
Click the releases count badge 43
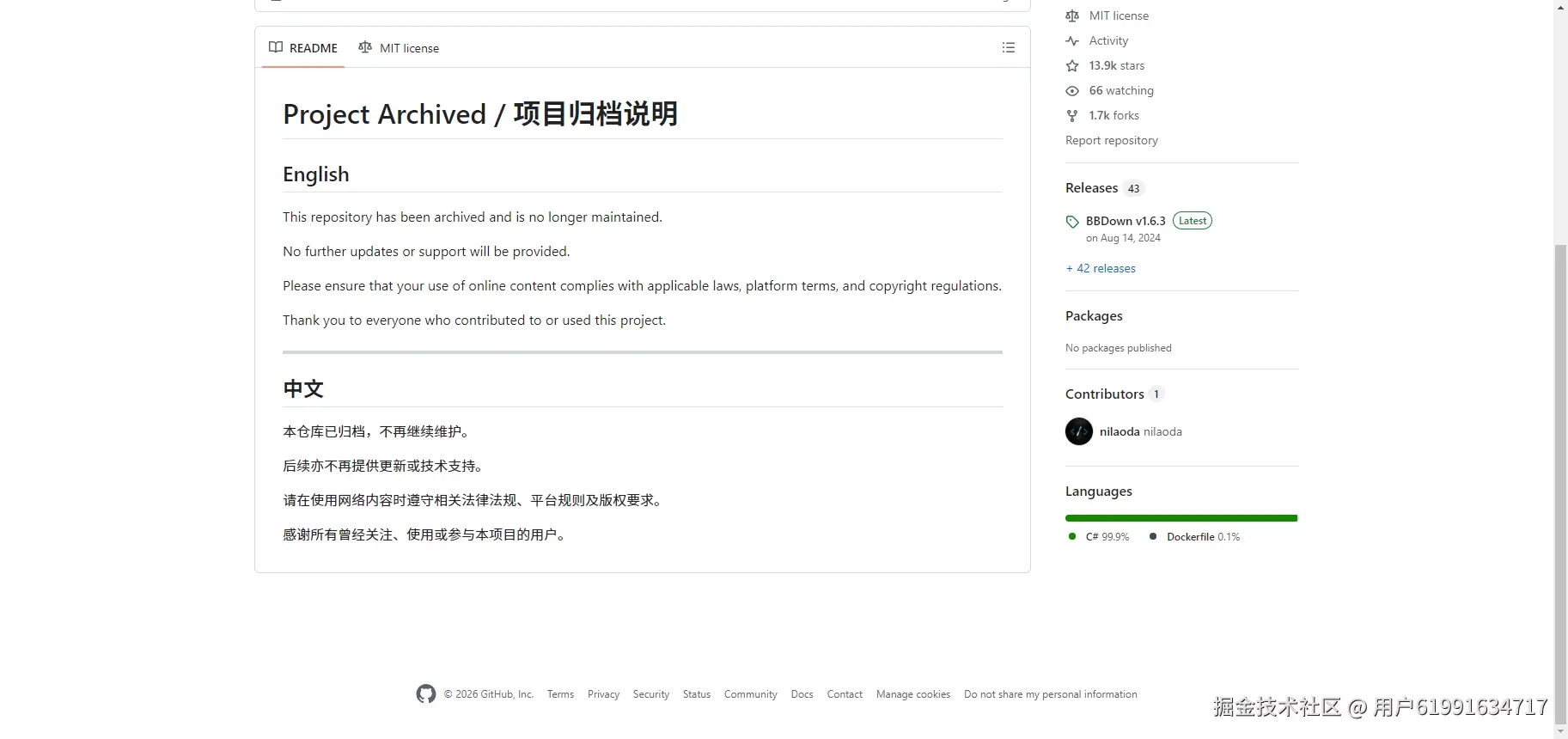[x=1134, y=188]
